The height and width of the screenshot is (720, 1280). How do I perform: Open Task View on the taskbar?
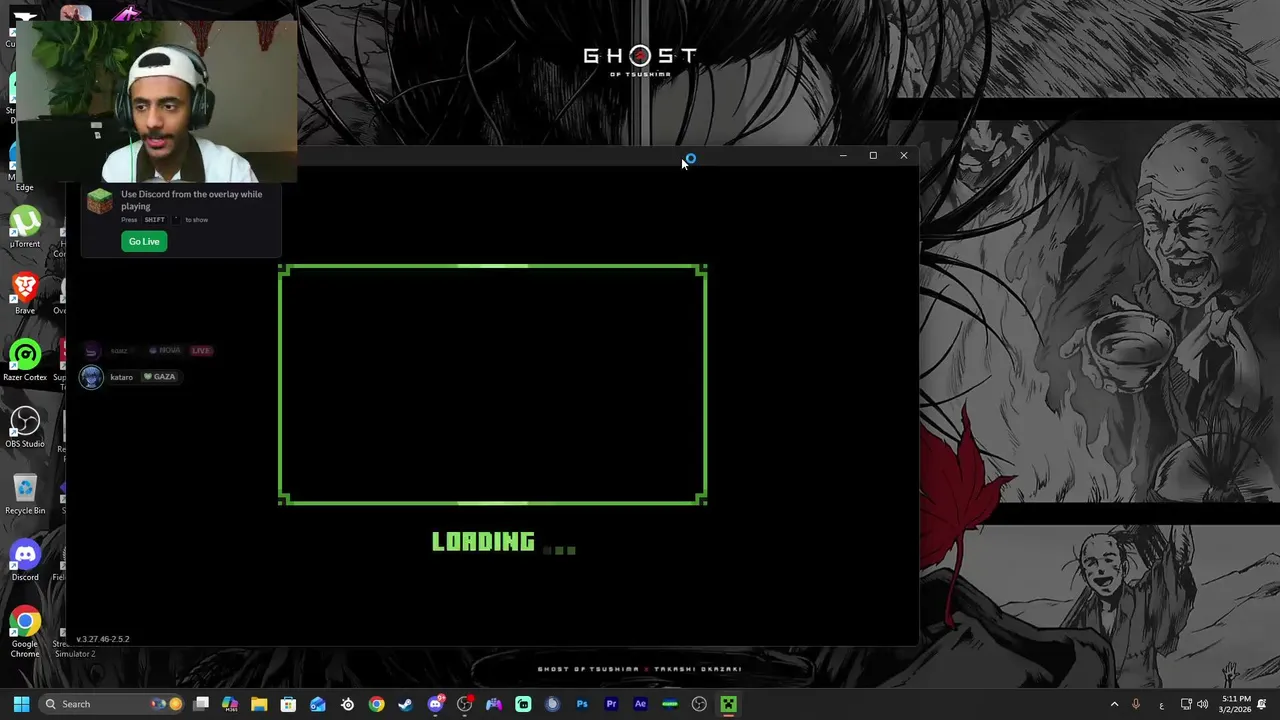(201, 704)
